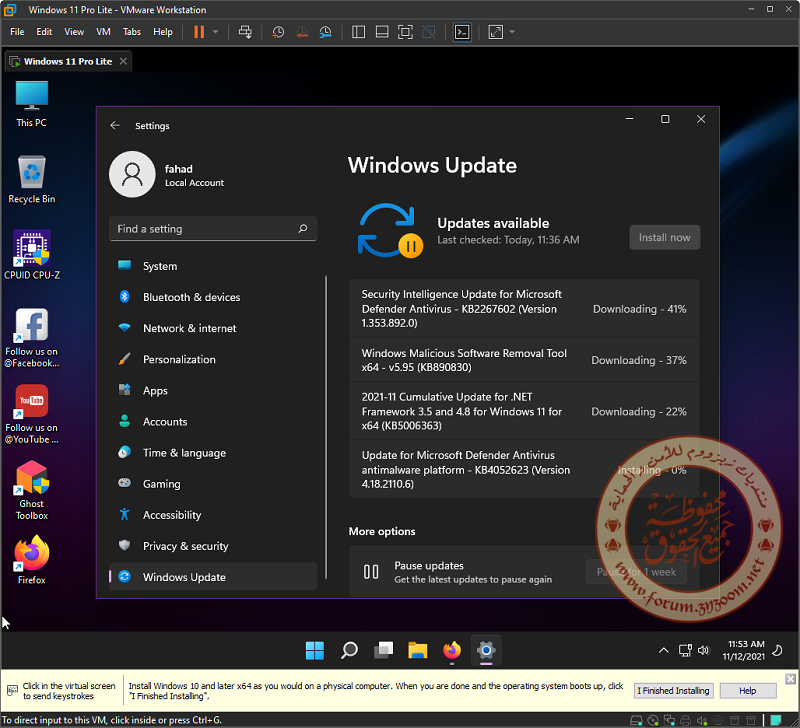
Task: Close the Windows 11 Pro Lite tab
Action: [123, 61]
